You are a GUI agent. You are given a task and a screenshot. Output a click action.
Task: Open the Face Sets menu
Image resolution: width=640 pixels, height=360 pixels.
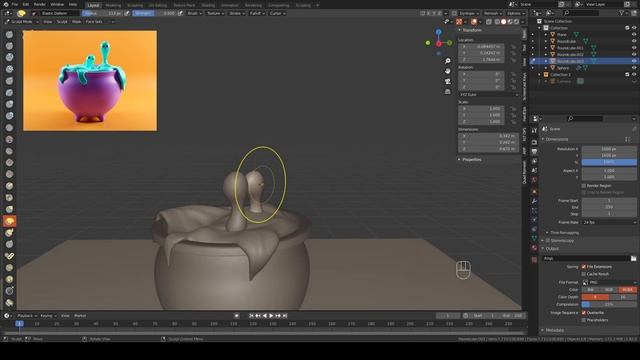(x=94, y=22)
